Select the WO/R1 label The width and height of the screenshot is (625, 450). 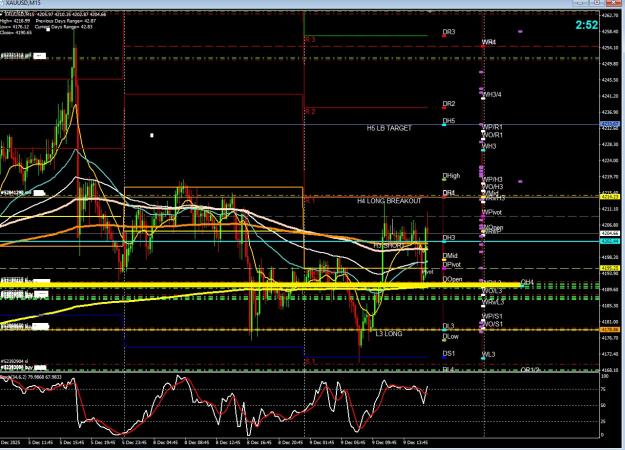click(x=493, y=136)
